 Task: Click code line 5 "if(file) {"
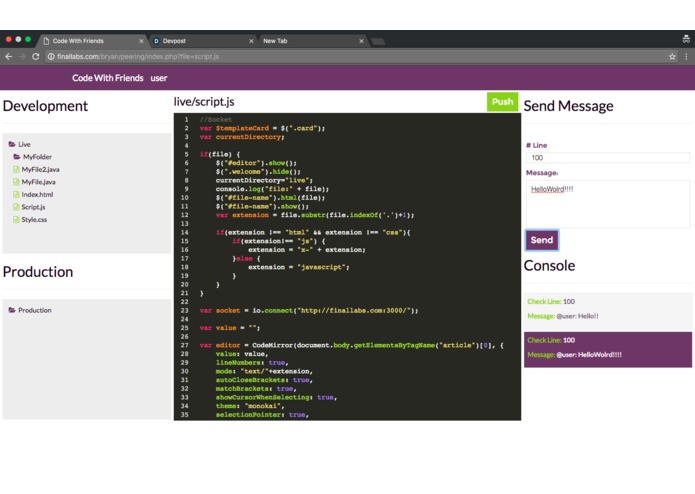coord(219,154)
